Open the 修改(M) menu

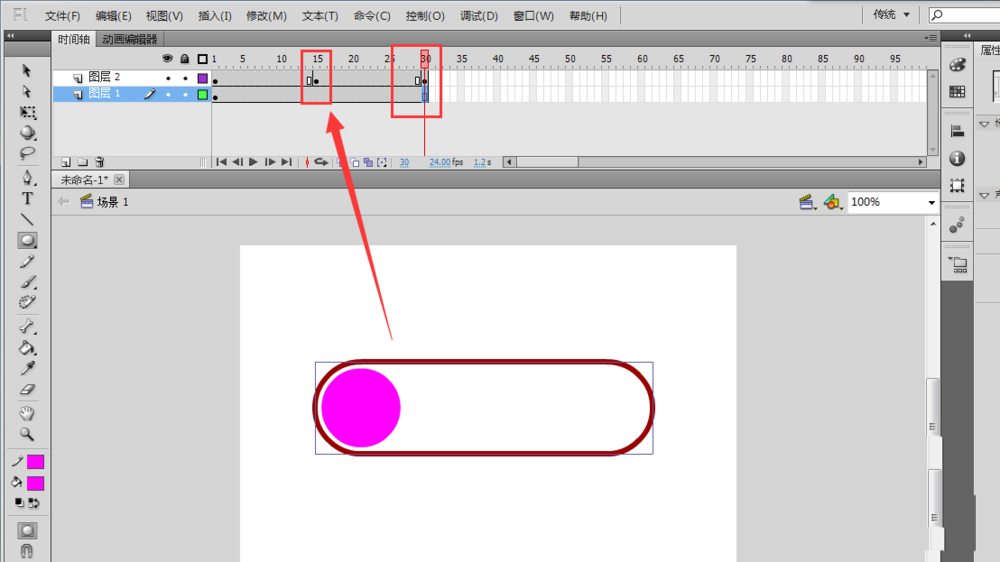(267, 16)
